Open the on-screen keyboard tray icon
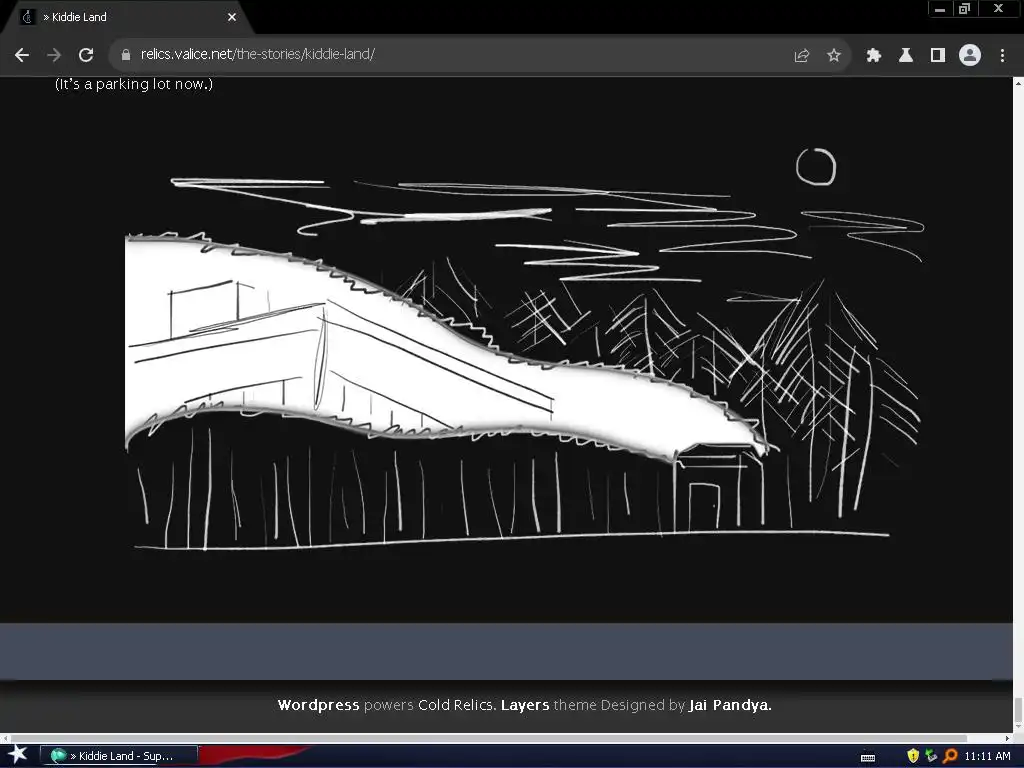The height and width of the screenshot is (768, 1024). [868, 757]
